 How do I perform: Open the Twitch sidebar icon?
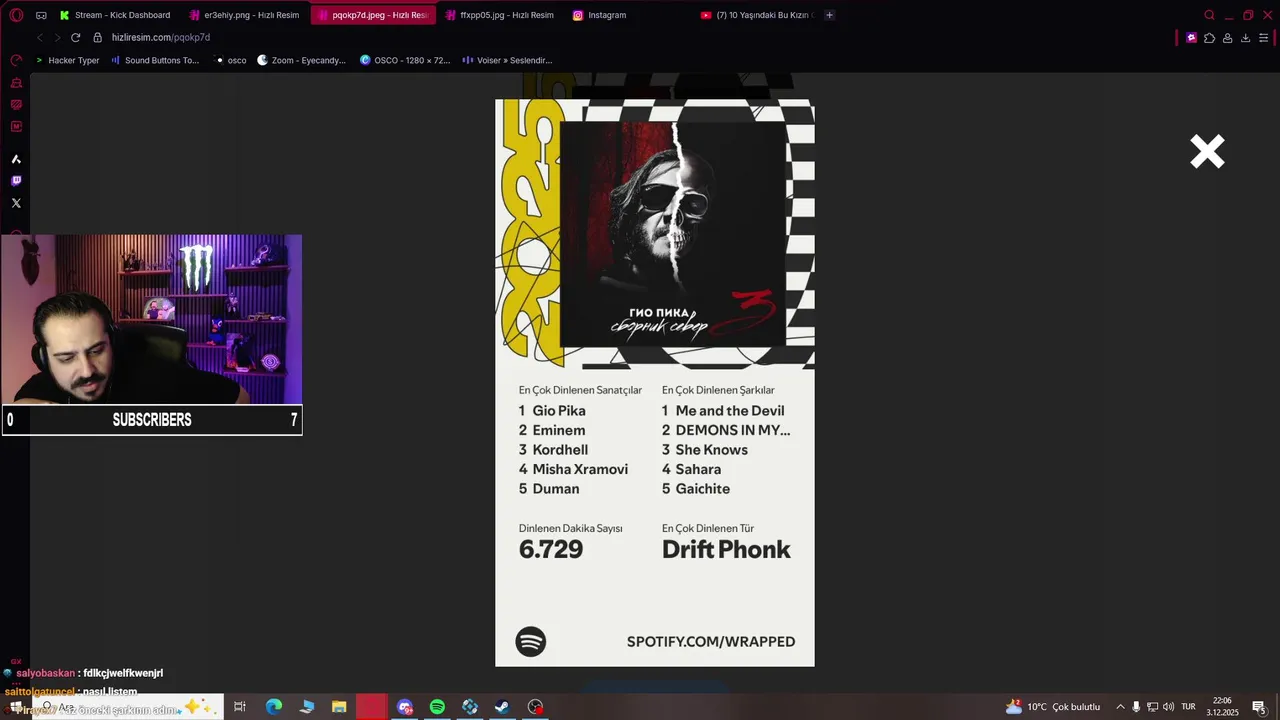(16, 181)
